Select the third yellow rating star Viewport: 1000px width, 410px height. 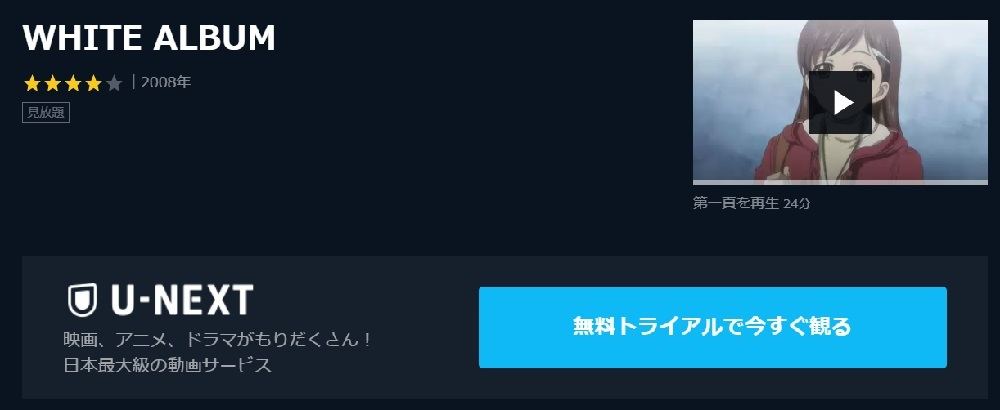pyautogui.click(x=73, y=83)
